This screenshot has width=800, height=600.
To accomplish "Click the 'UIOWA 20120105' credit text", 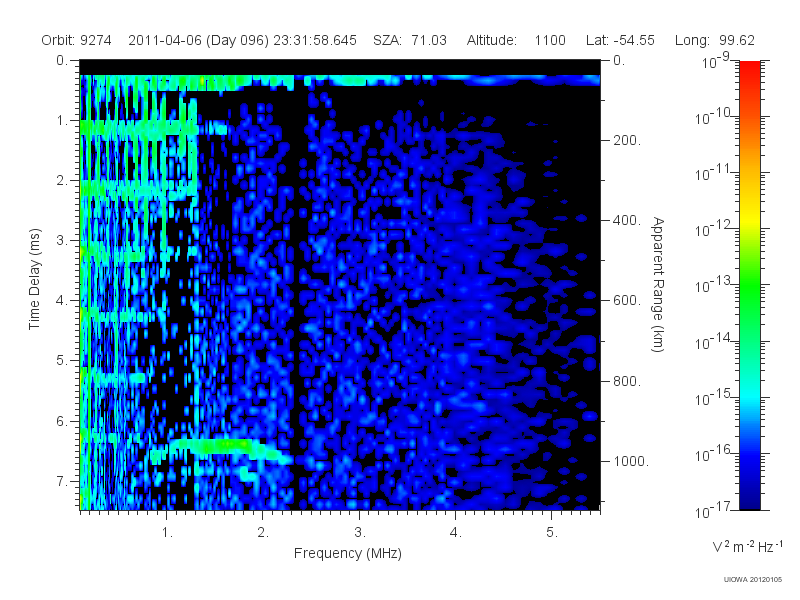I will click(x=753, y=580).
